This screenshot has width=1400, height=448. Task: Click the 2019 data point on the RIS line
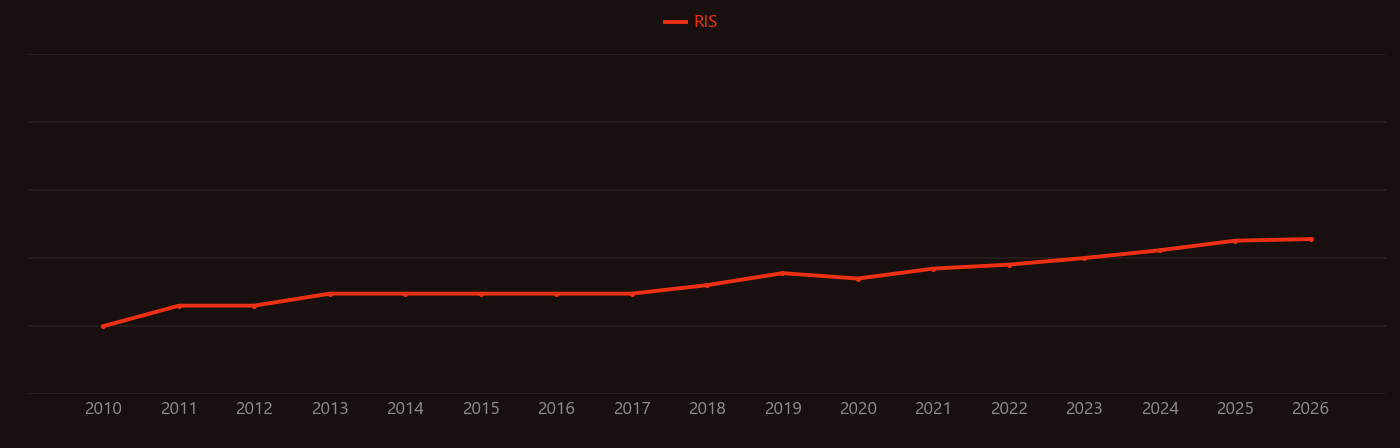tap(783, 273)
